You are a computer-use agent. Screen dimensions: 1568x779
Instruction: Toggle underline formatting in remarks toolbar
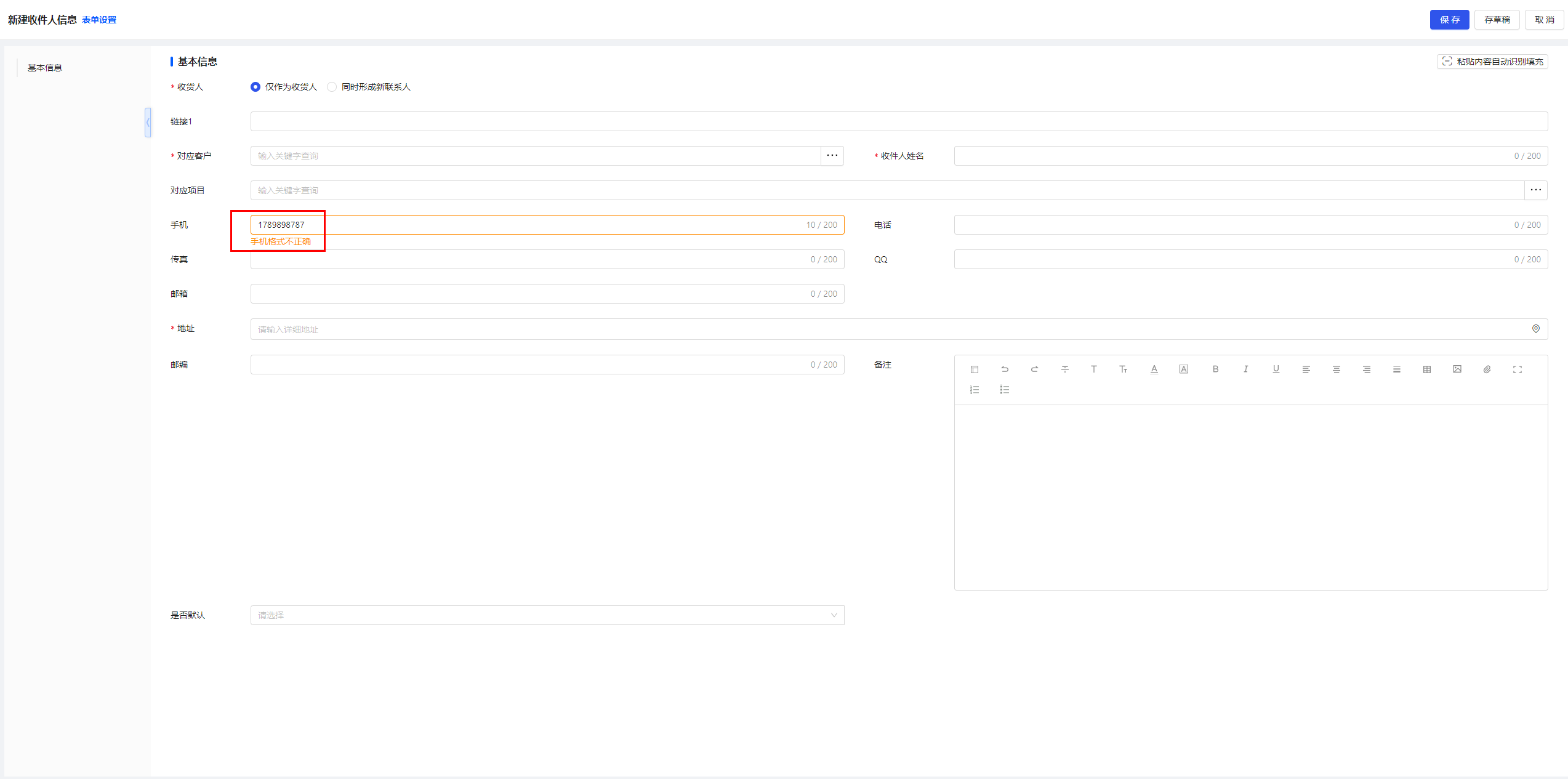(x=1276, y=369)
